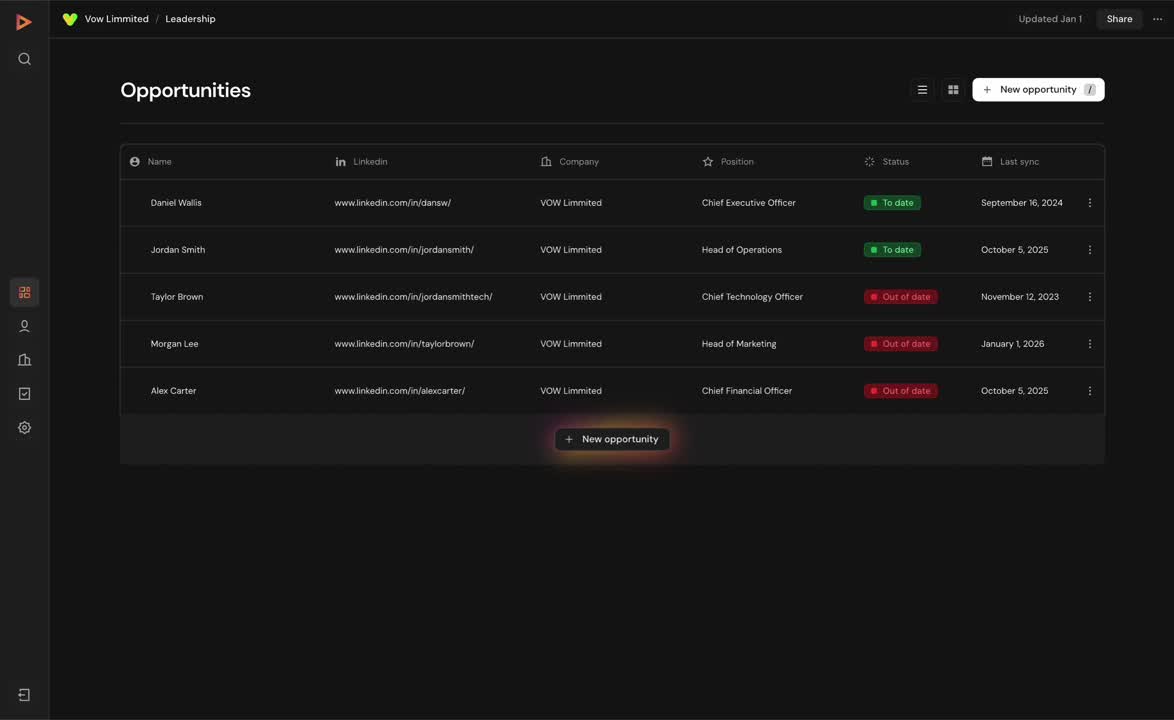Click the 'Out of date' badge for Alex Carter
Image resolution: width=1174 pixels, height=720 pixels.
click(x=900, y=390)
